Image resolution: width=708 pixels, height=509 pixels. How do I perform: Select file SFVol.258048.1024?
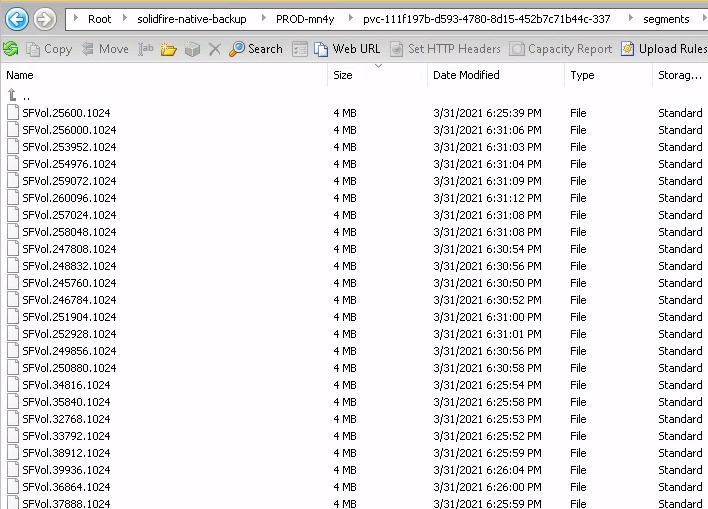(x=69, y=232)
